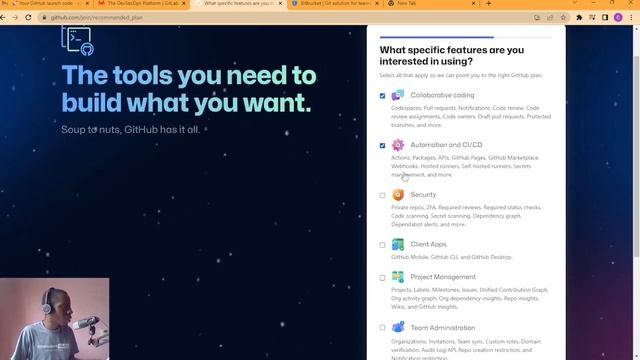This screenshot has height=360, width=640.
Task: Click the 'Client Apps' label
Action: [x=428, y=244]
